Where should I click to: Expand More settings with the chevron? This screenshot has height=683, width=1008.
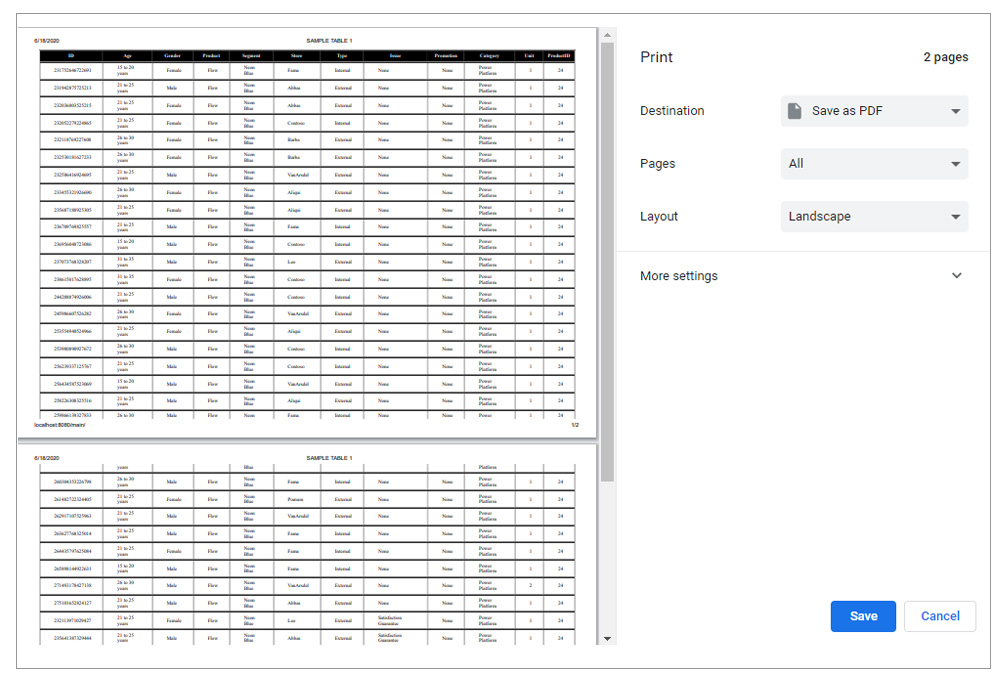pos(957,275)
